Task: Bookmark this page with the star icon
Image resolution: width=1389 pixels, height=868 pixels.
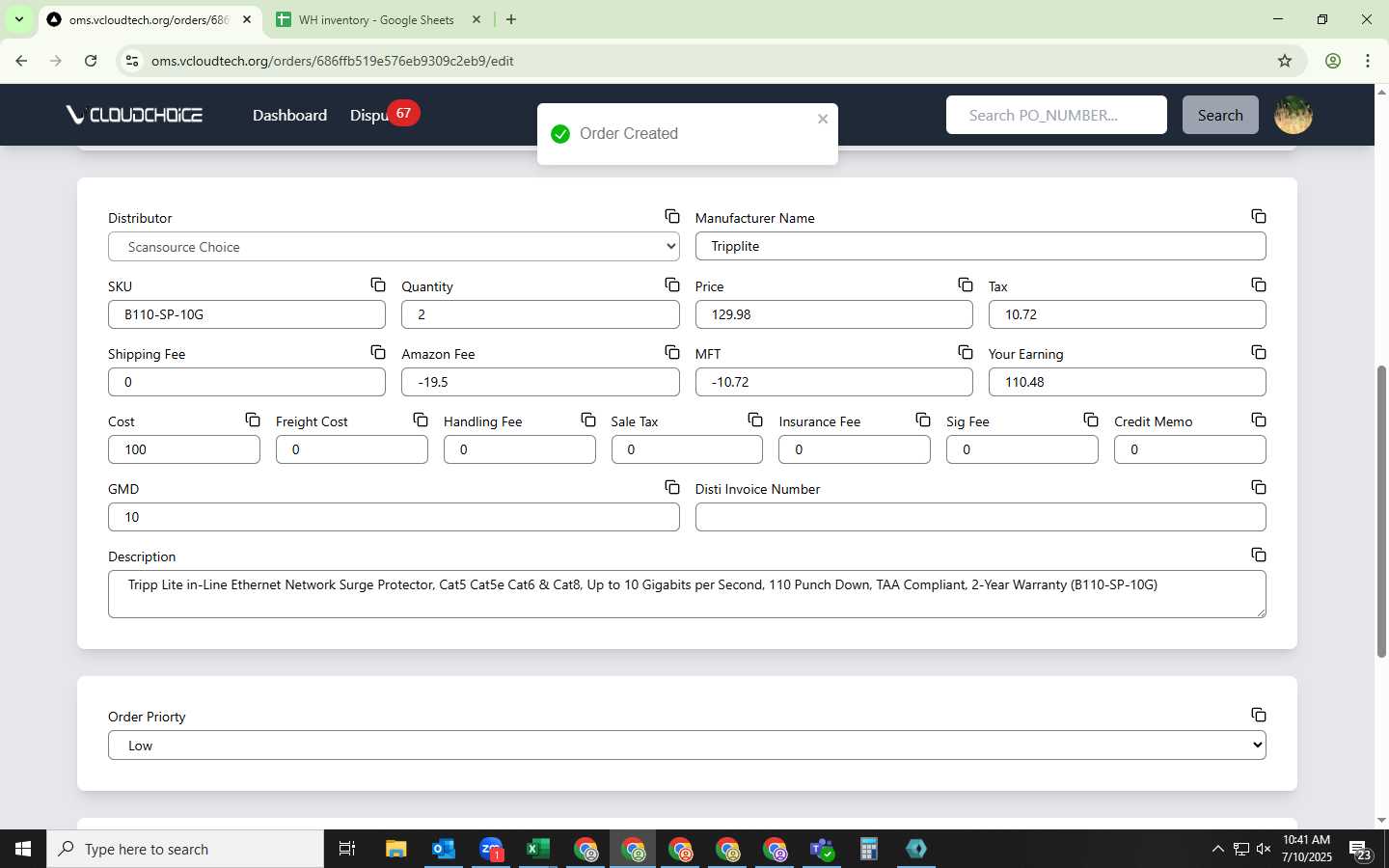Action: coord(1285,61)
